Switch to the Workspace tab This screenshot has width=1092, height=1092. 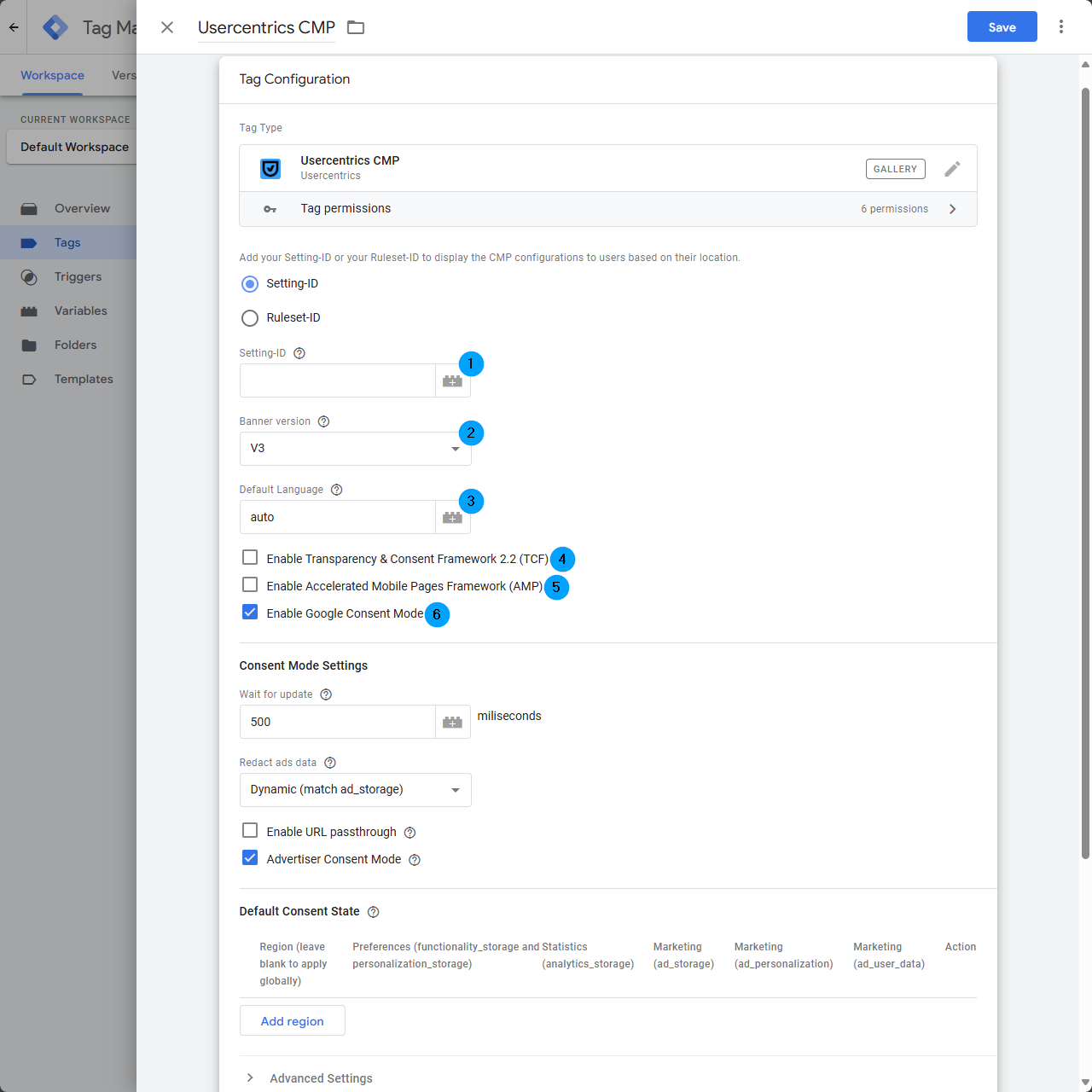pyautogui.click(x=52, y=75)
